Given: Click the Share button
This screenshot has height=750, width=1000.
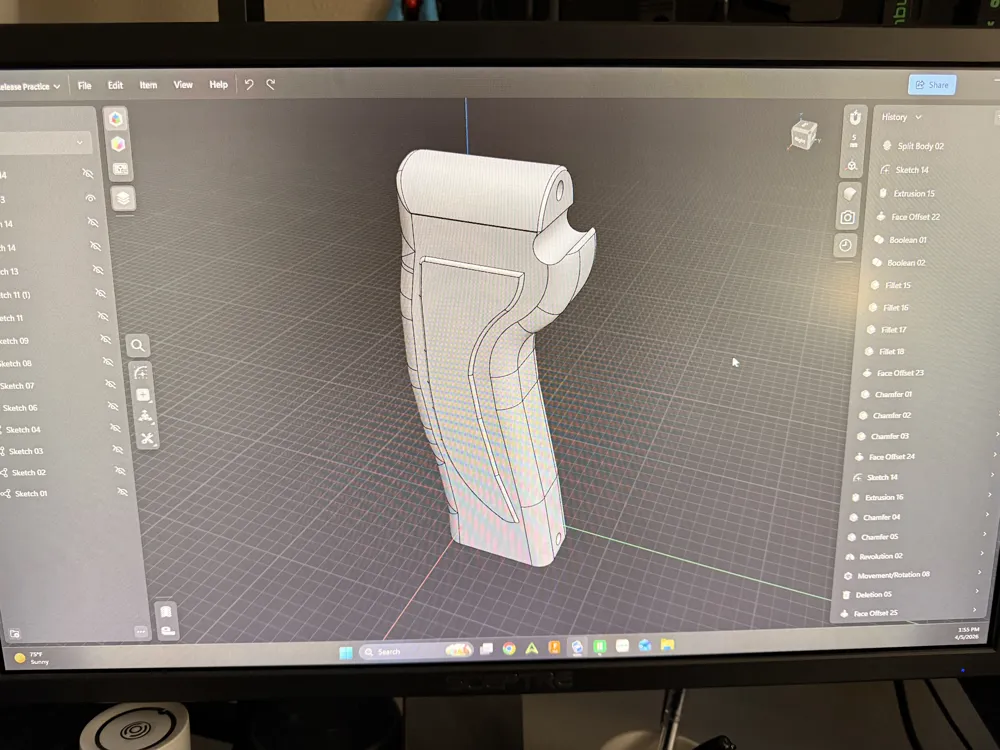Looking at the screenshot, I should pos(932,85).
